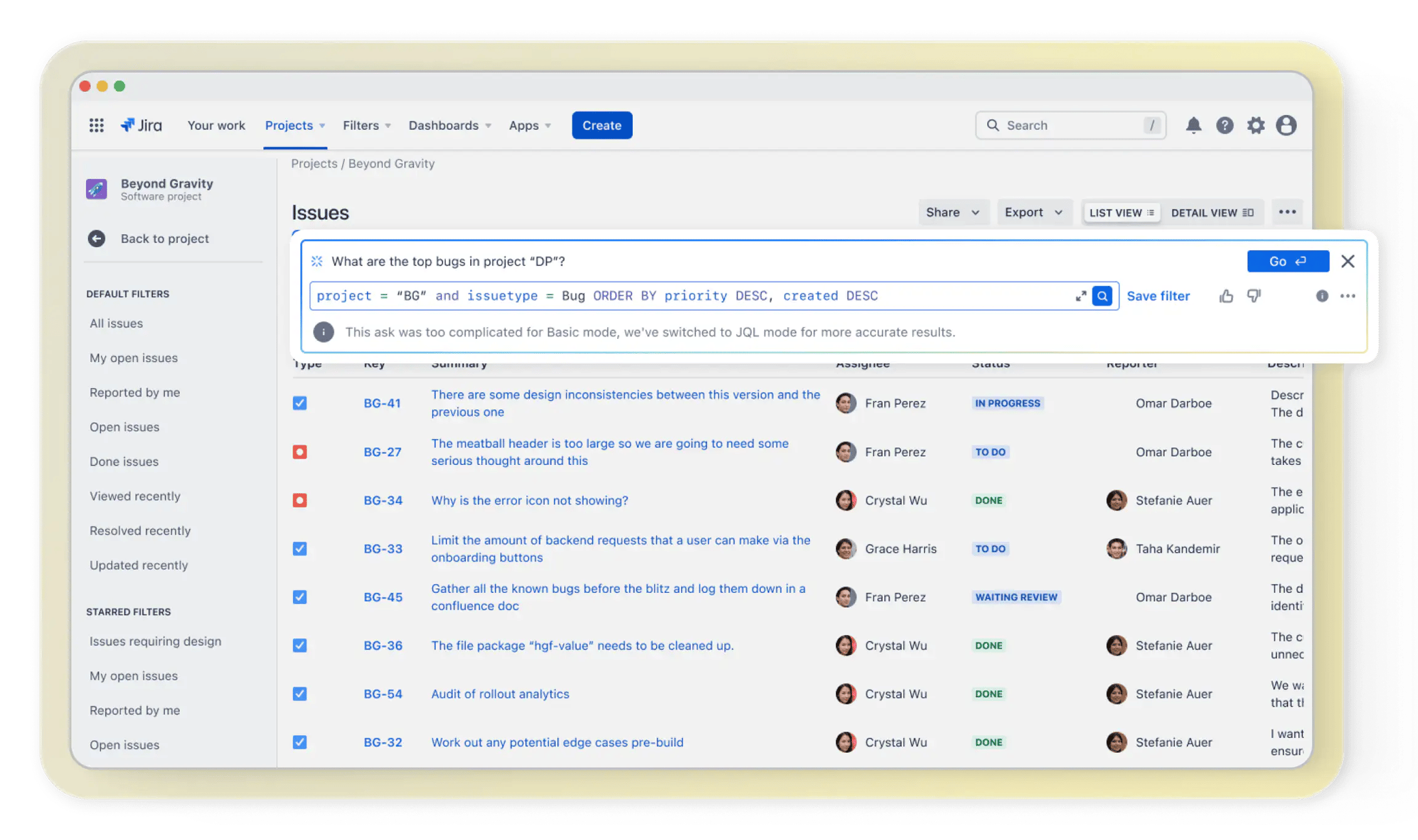
Task: Click the Beyond Gravity project rocket icon
Action: point(96,189)
